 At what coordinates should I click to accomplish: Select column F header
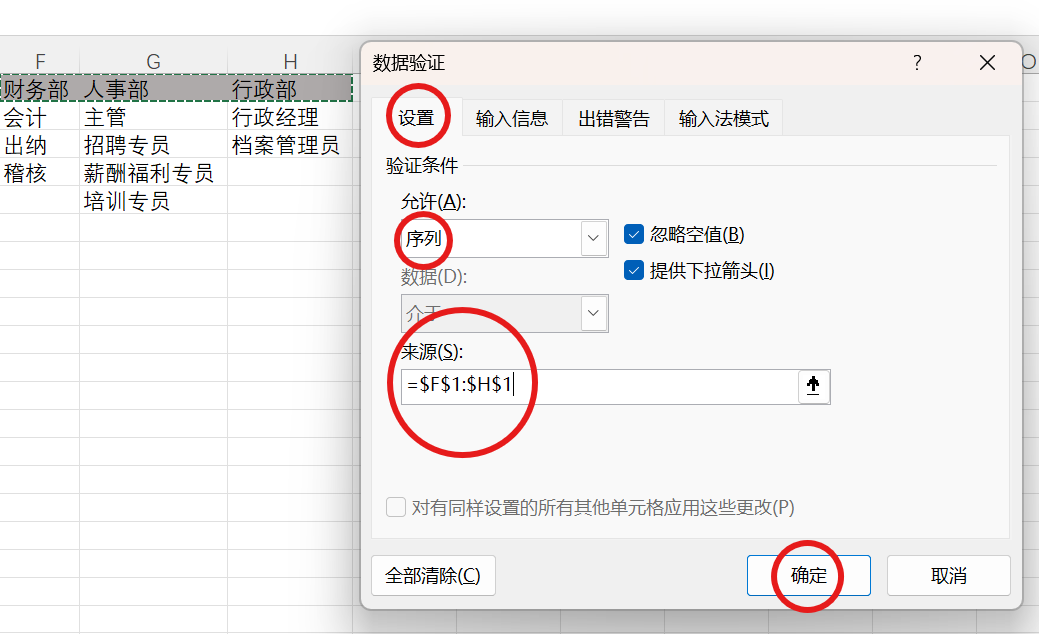[x=40, y=62]
